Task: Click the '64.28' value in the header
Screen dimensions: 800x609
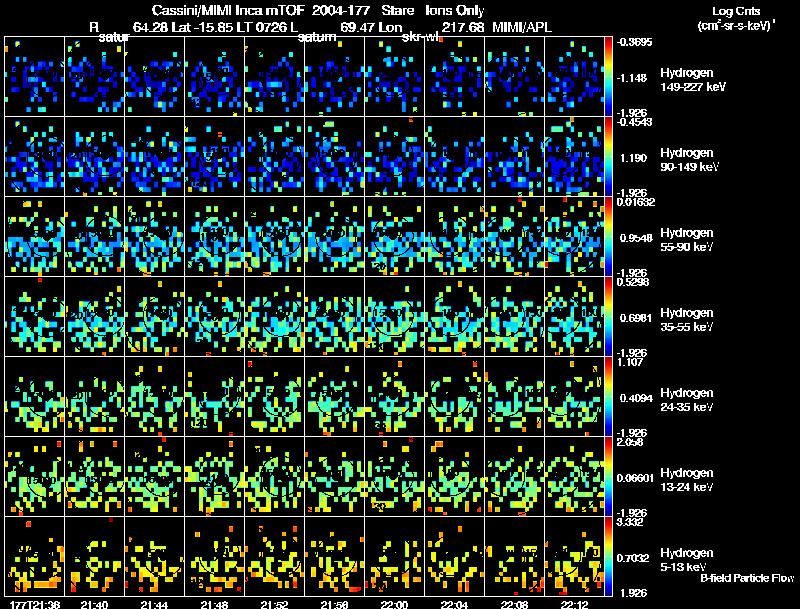Action: click(150, 27)
